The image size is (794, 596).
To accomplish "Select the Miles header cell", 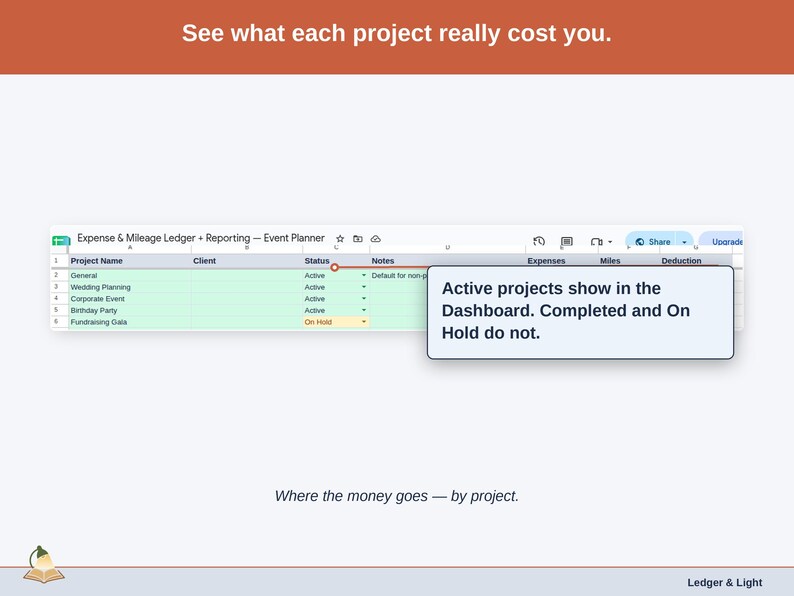I will [x=628, y=261].
